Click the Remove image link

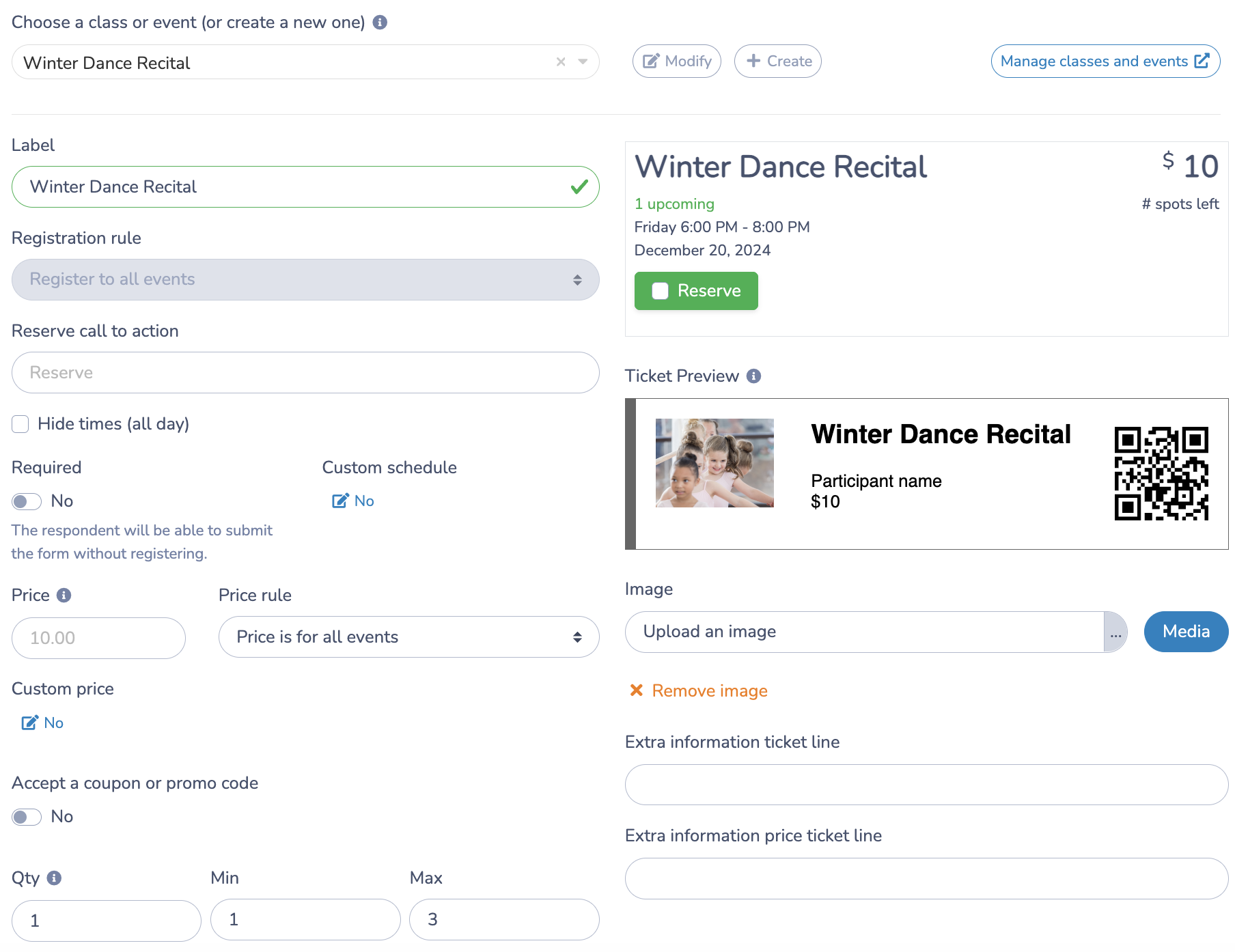[698, 691]
